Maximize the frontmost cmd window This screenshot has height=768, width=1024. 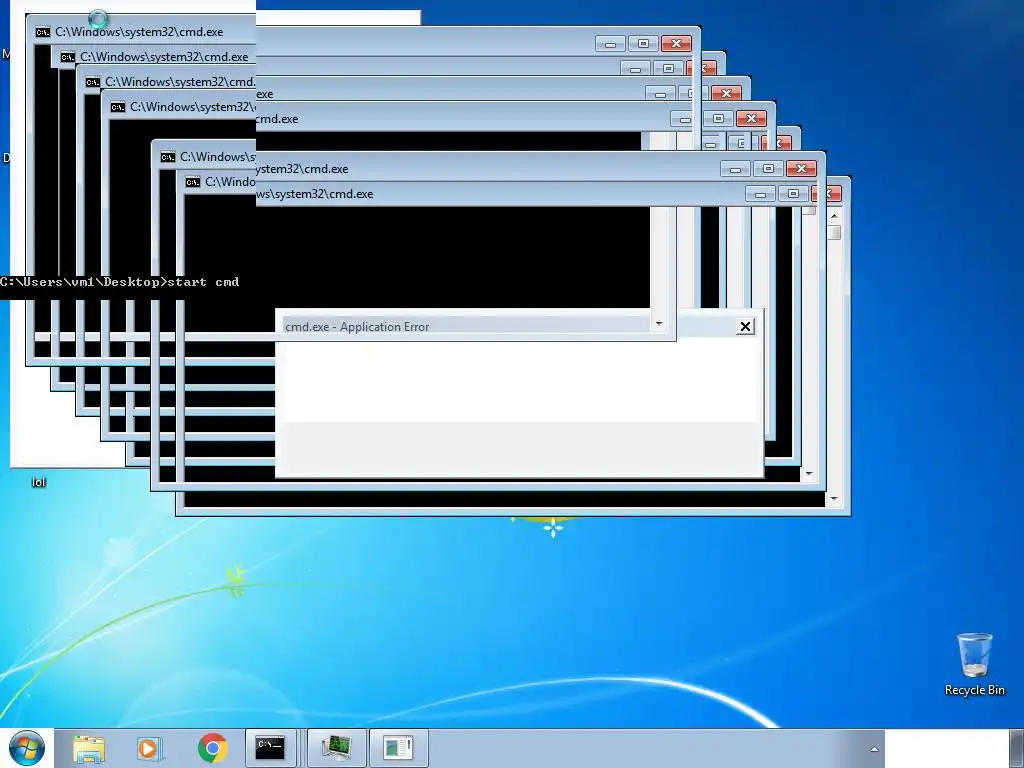(793, 194)
